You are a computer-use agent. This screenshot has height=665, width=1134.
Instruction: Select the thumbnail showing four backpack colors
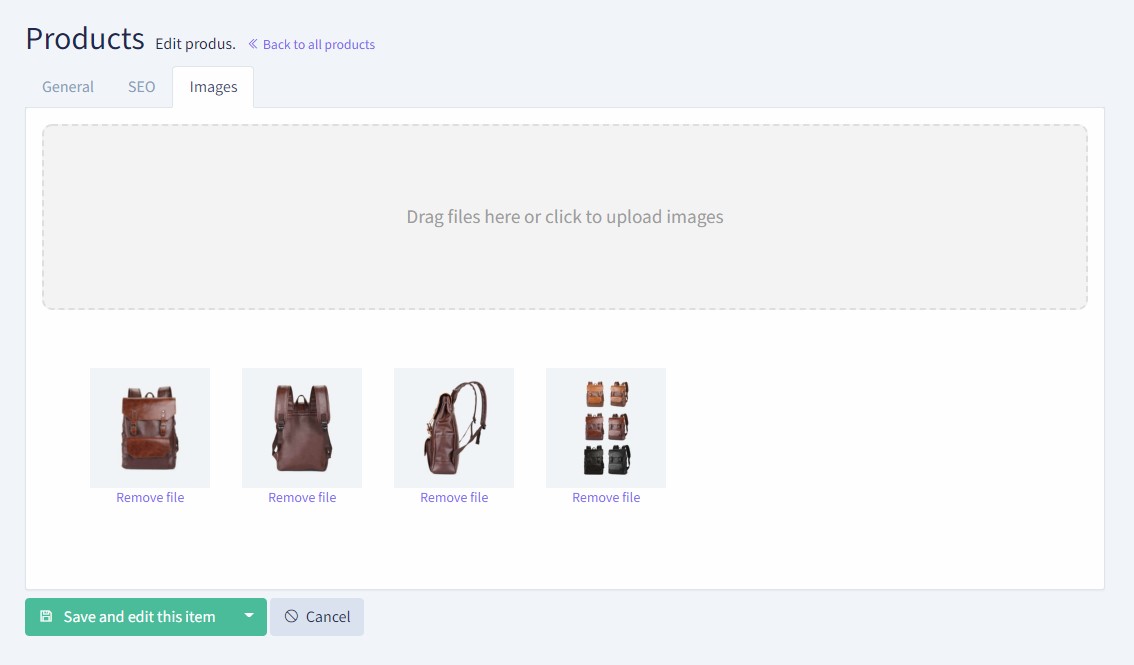605,427
